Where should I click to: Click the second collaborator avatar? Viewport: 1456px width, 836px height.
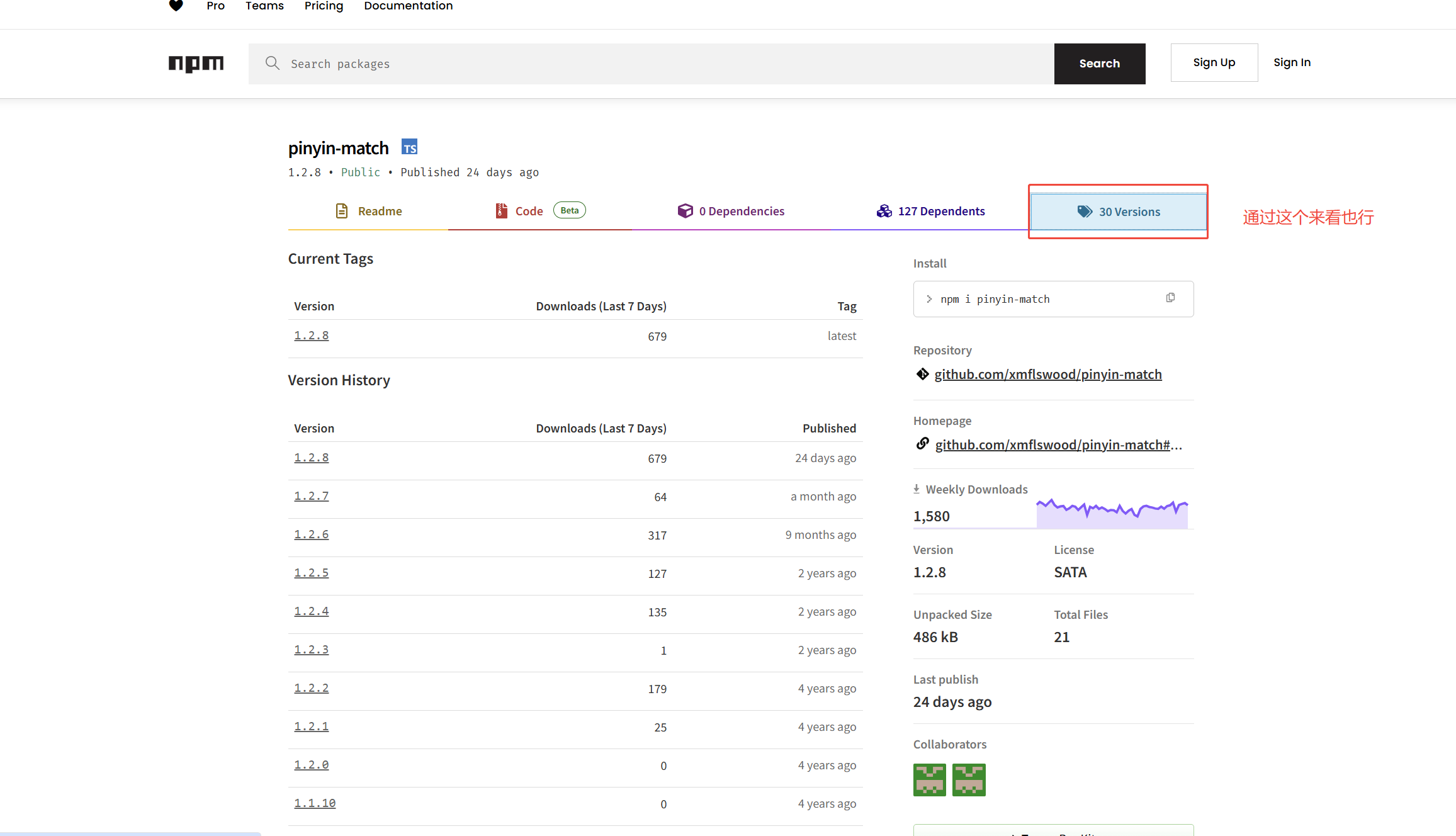(x=968, y=779)
